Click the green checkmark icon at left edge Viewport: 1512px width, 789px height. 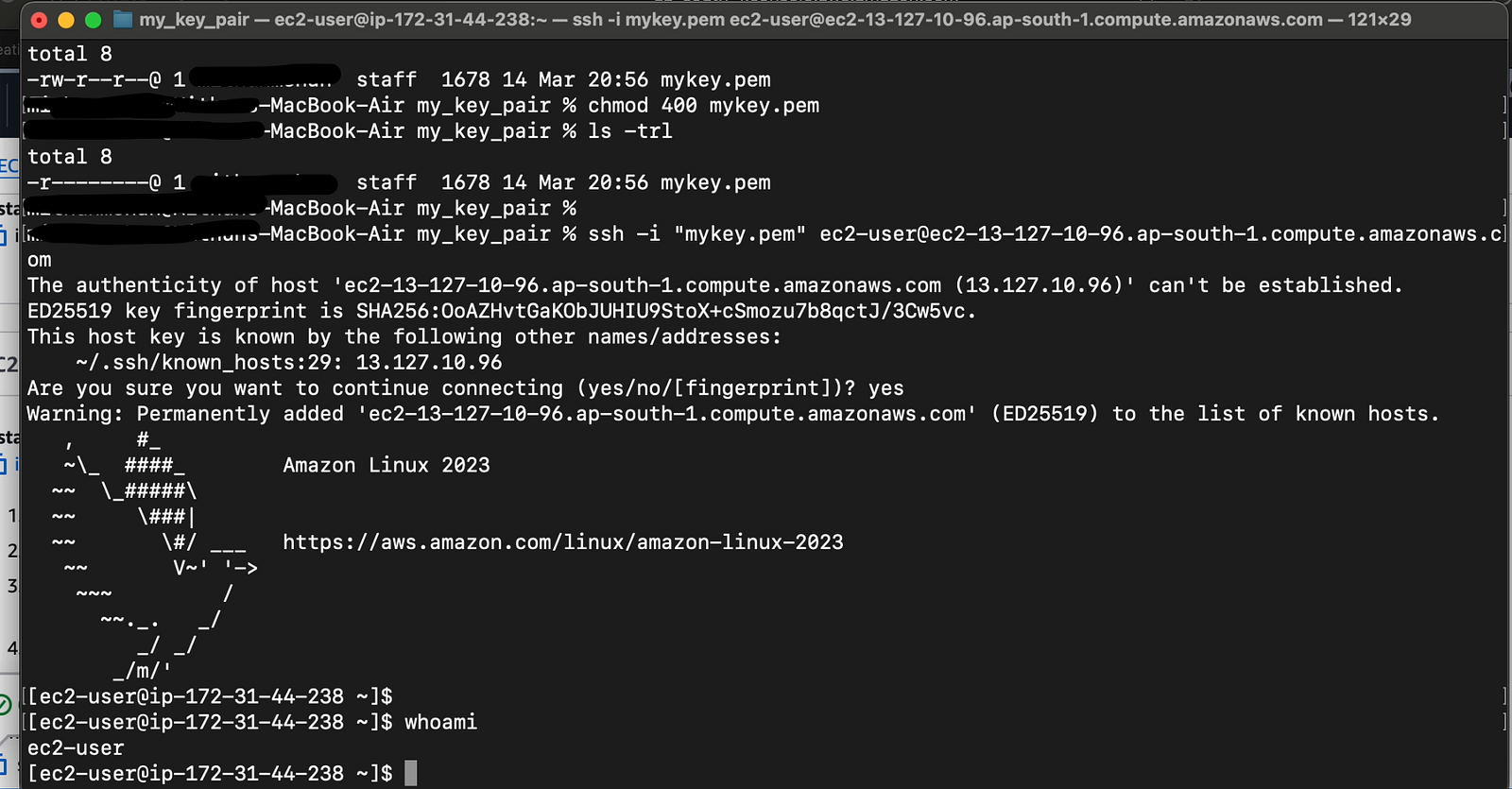click(4, 704)
